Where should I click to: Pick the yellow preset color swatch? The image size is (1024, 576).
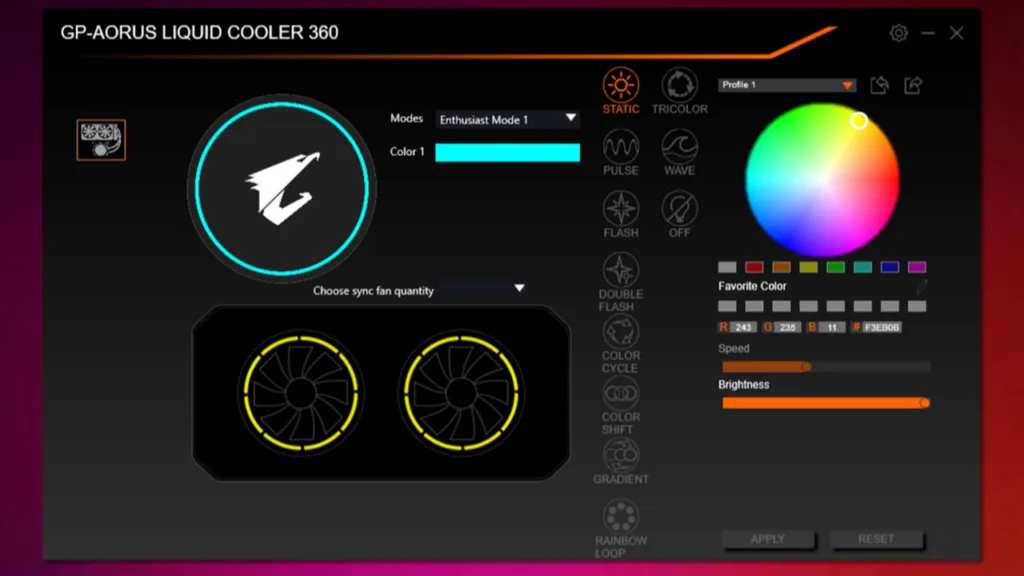(808, 267)
